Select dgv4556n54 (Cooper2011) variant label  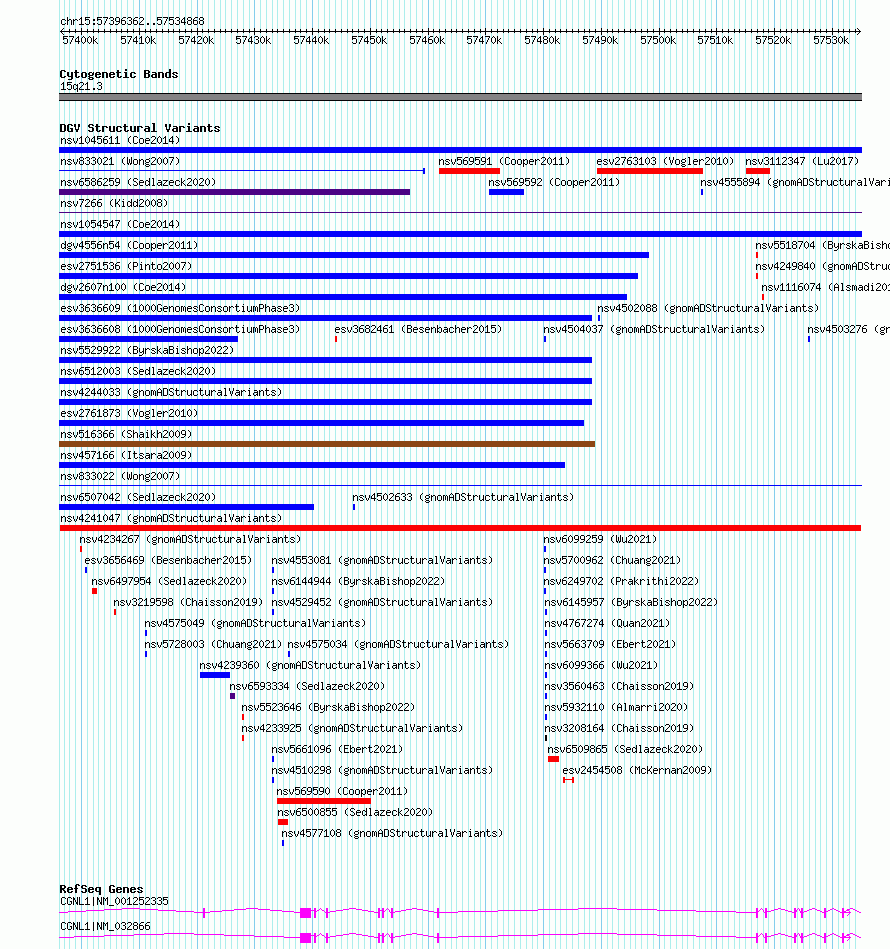(129, 245)
